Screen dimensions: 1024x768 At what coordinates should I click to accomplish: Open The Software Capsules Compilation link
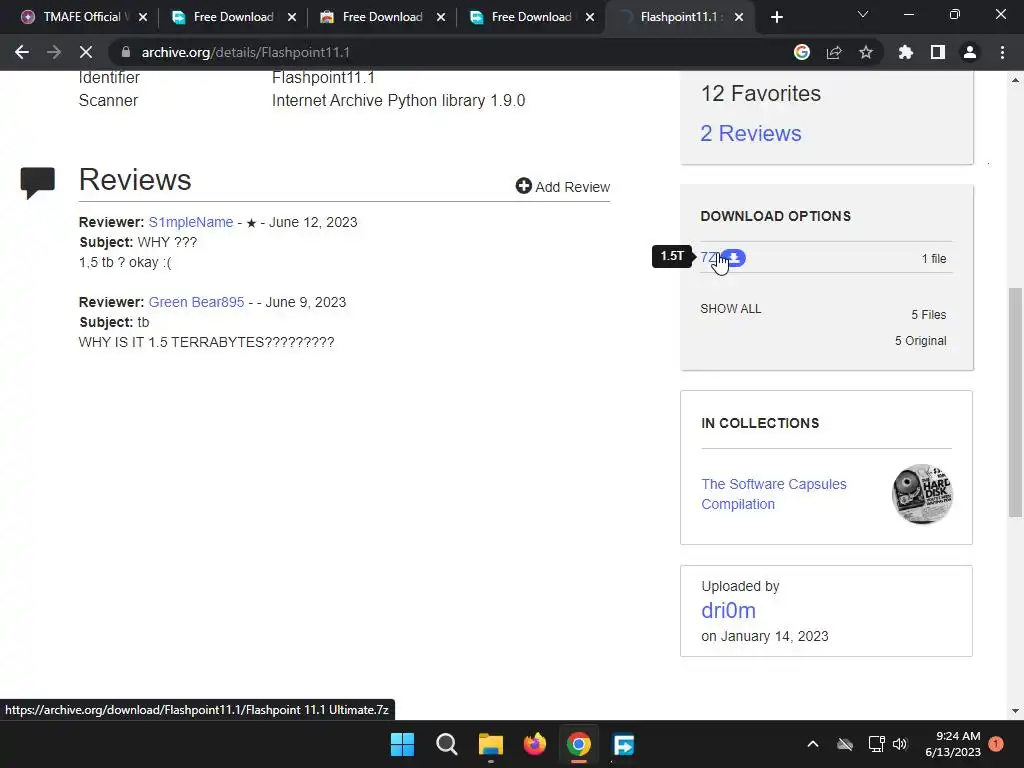click(x=773, y=494)
